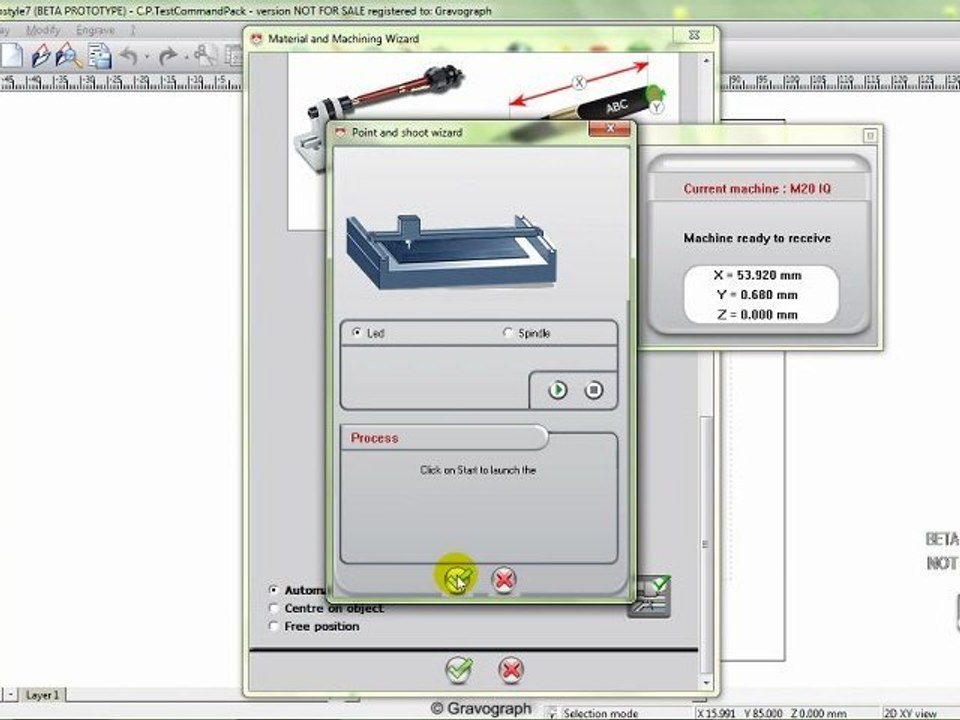The height and width of the screenshot is (720, 960).
Task: Click the X 15.991 status bar coordinate
Action: (717, 713)
